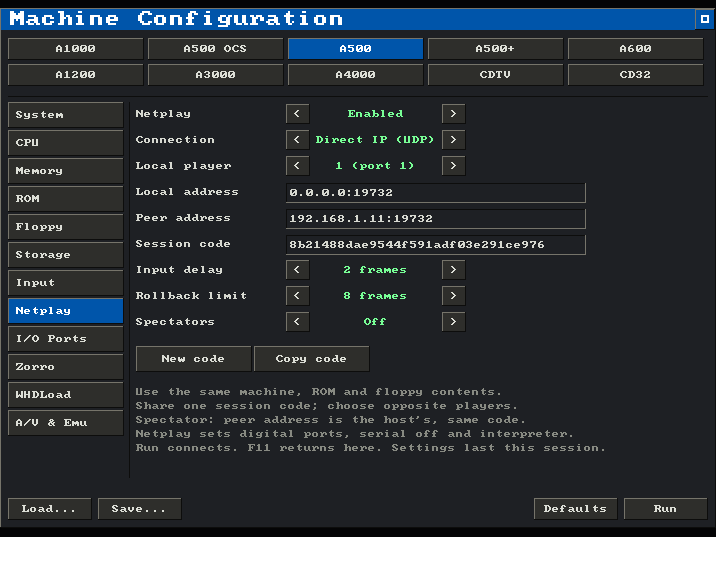Lower Rollback limit with left arrow
The image size is (716, 581).
point(297,296)
